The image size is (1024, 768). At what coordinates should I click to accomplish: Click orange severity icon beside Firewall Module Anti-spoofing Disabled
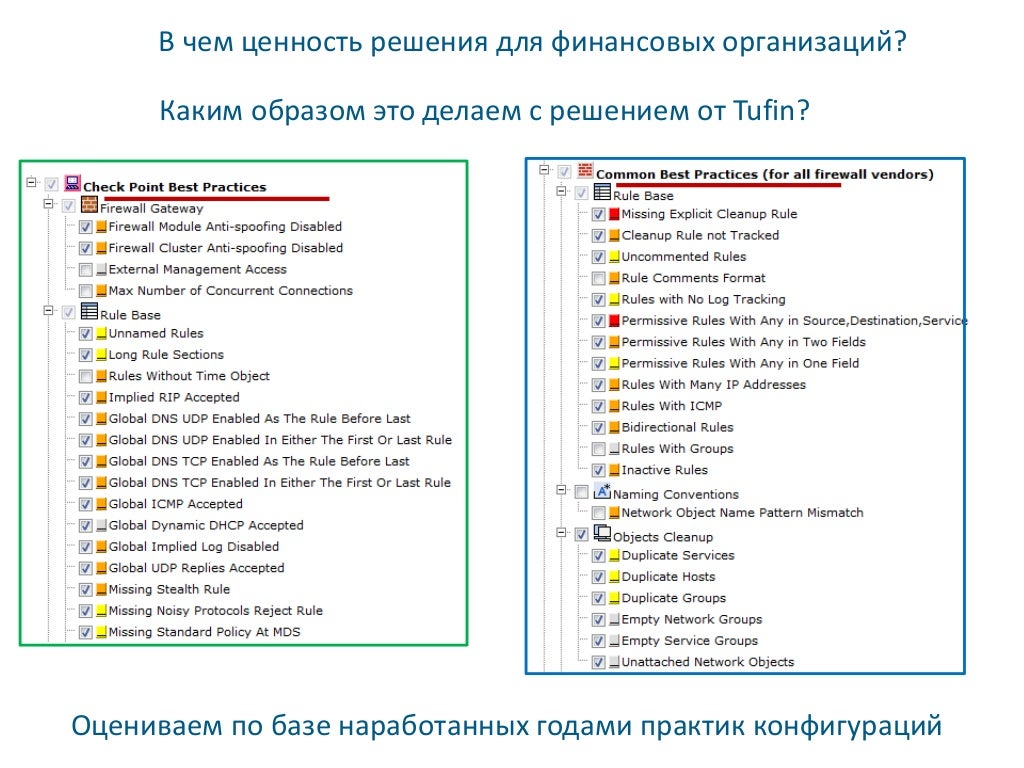101,227
